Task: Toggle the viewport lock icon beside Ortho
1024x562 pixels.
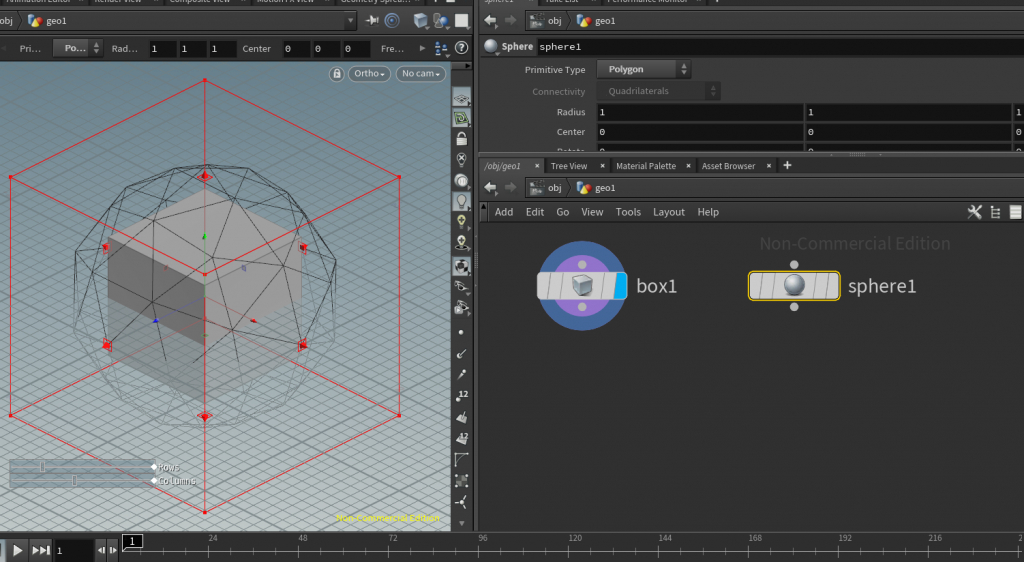Action: (x=336, y=74)
